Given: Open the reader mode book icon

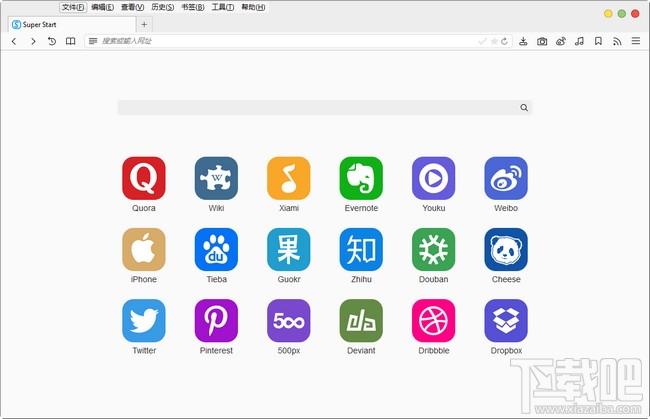Looking at the screenshot, I should point(70,41).
